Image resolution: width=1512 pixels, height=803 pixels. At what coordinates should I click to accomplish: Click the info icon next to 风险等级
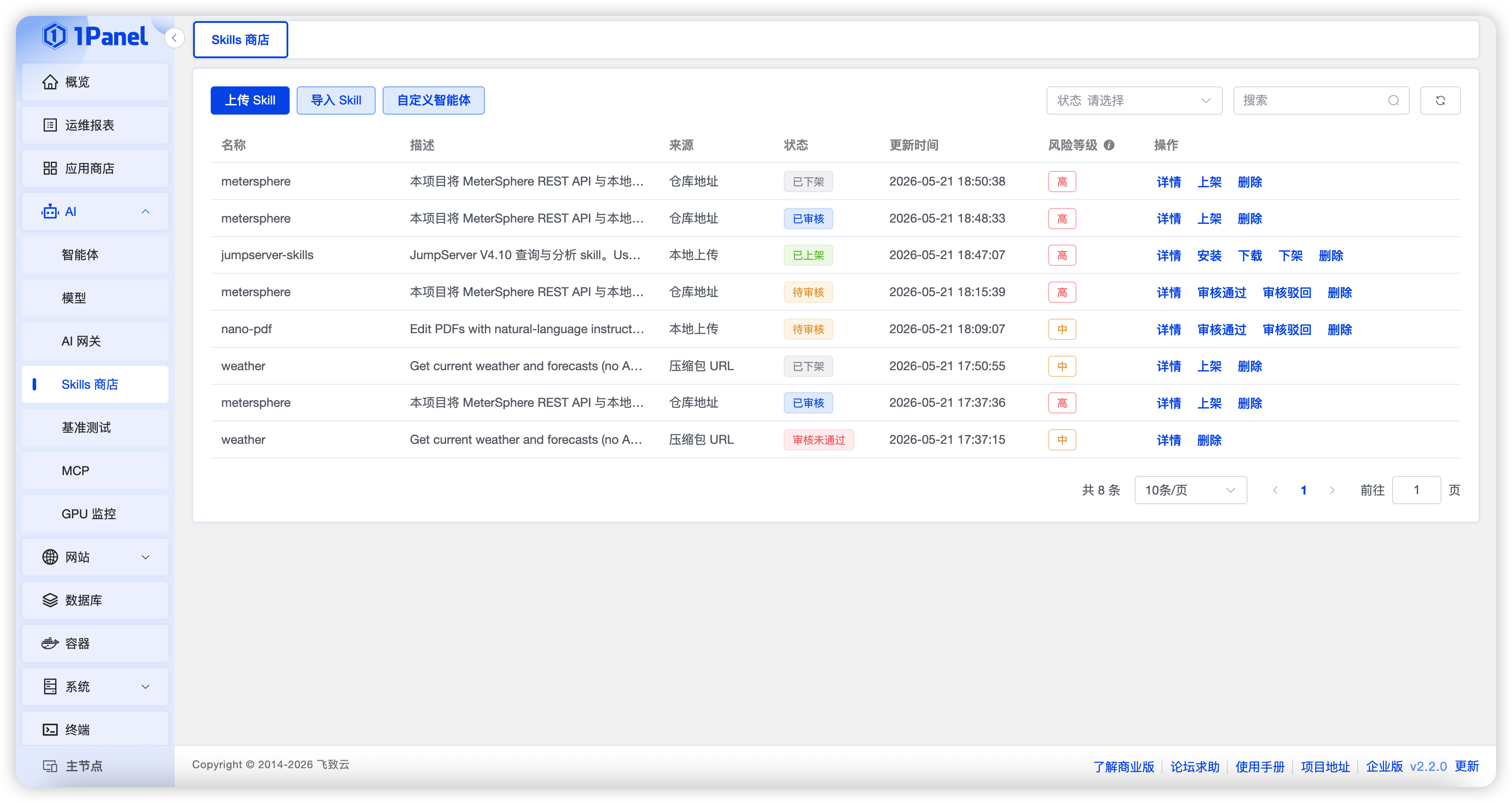point(1109,145)
